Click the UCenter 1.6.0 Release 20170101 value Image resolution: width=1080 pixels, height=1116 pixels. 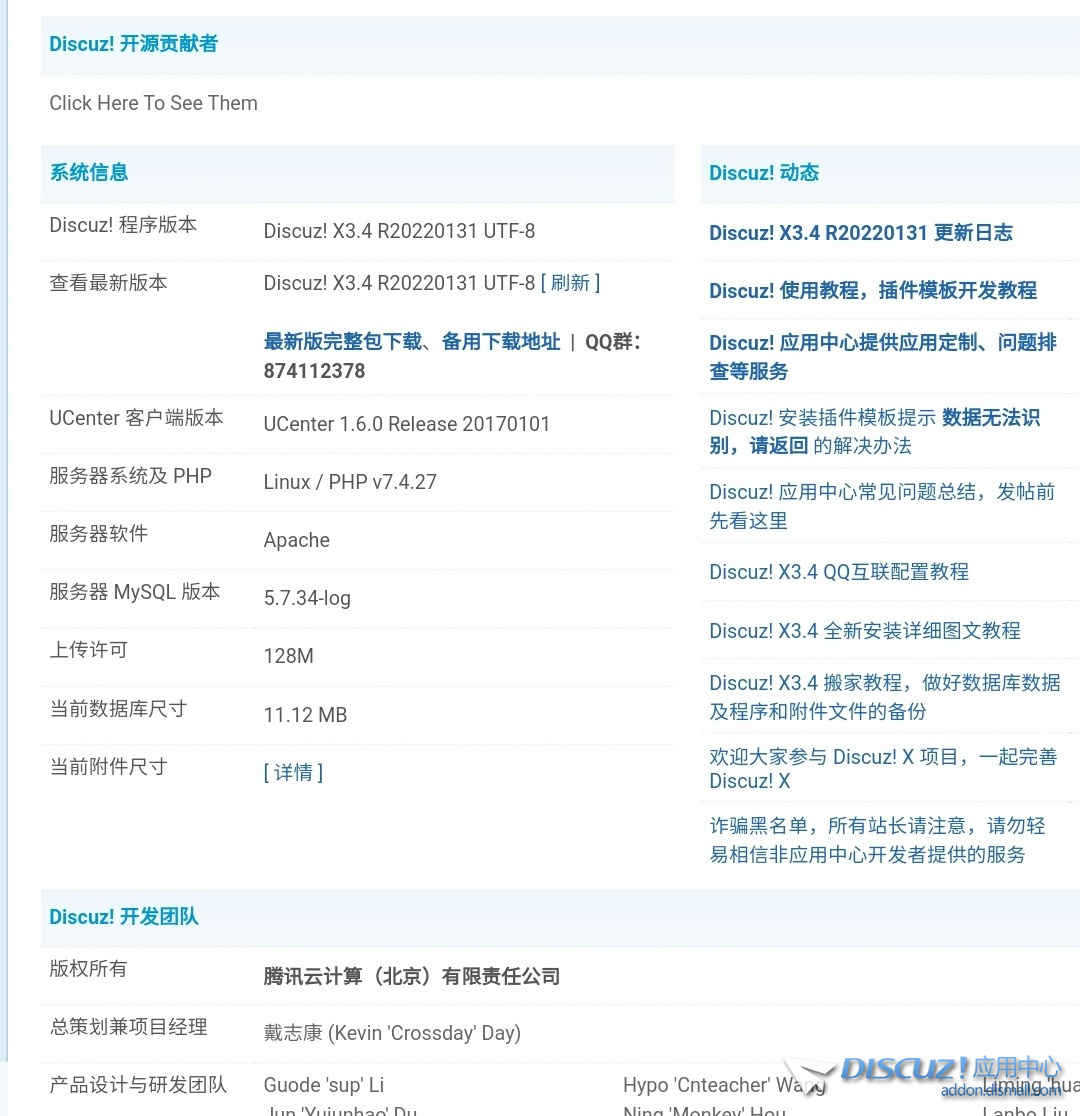(407, 424)
